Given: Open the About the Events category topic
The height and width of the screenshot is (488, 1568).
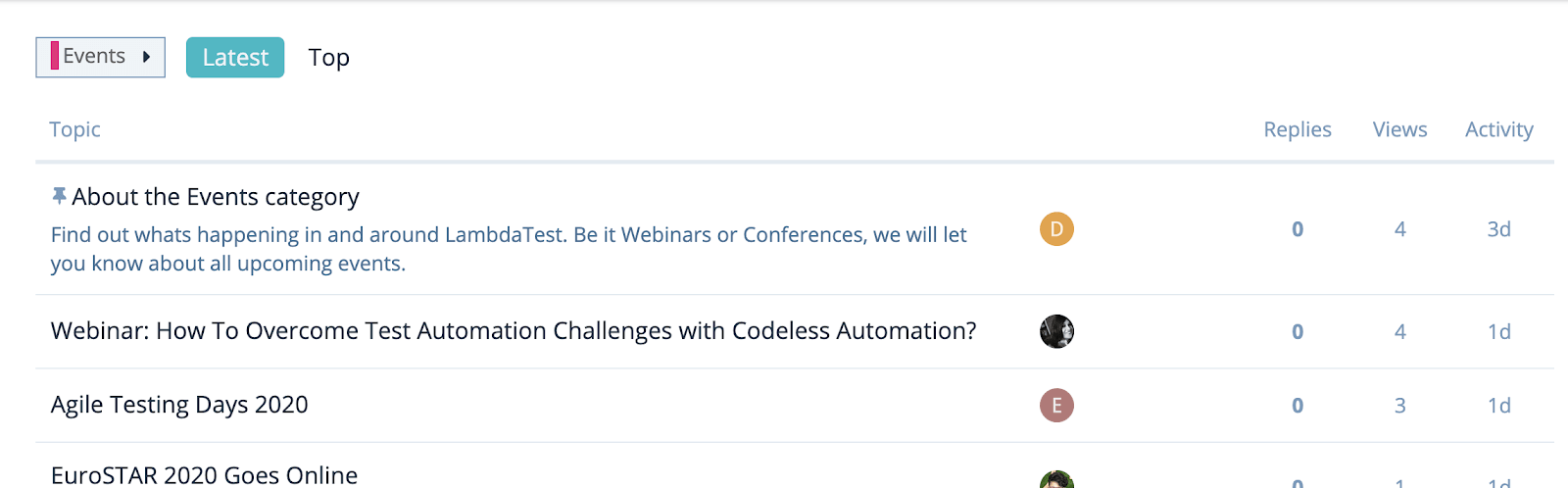Looking at the screenshot, I should (x=216, y=197).
